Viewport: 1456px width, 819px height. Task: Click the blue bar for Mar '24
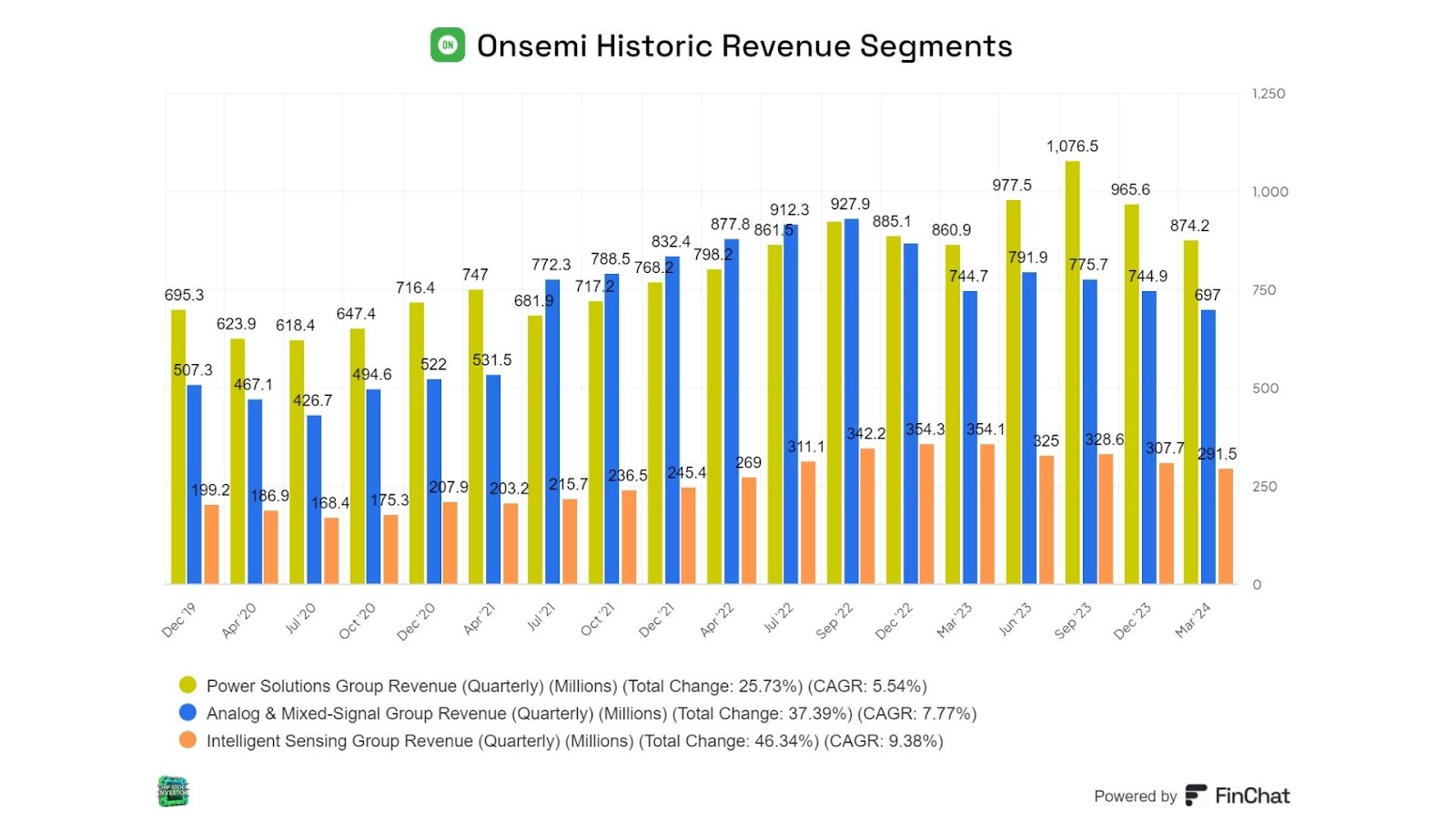(x=1208, y=447)
